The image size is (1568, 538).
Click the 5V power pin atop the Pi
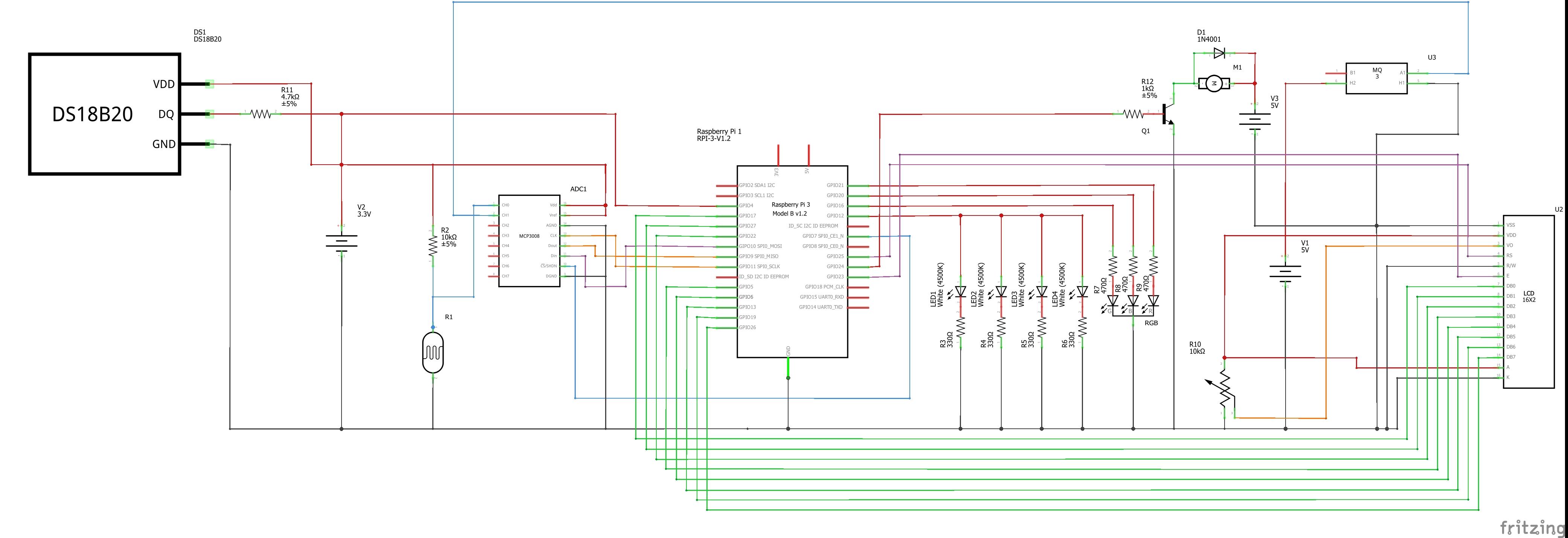click(808, 155)
